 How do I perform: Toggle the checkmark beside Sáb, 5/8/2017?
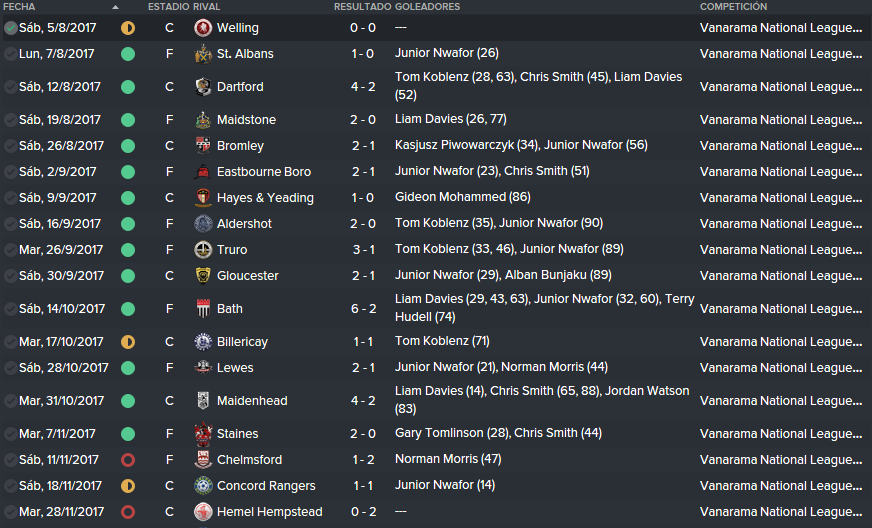pos(10,28)
